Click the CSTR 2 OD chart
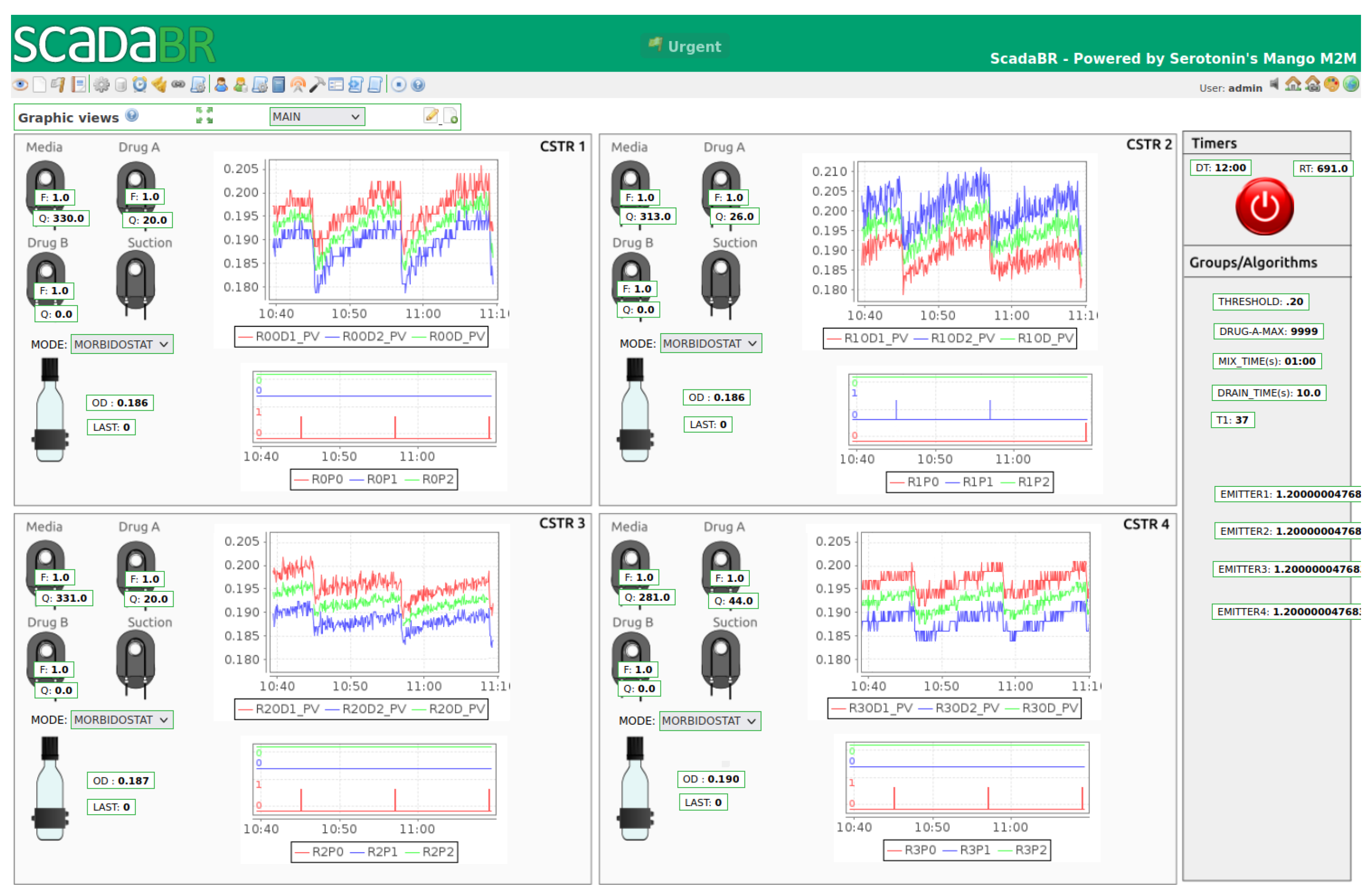This screenshot has height=895, width=1372. [972, 232]
